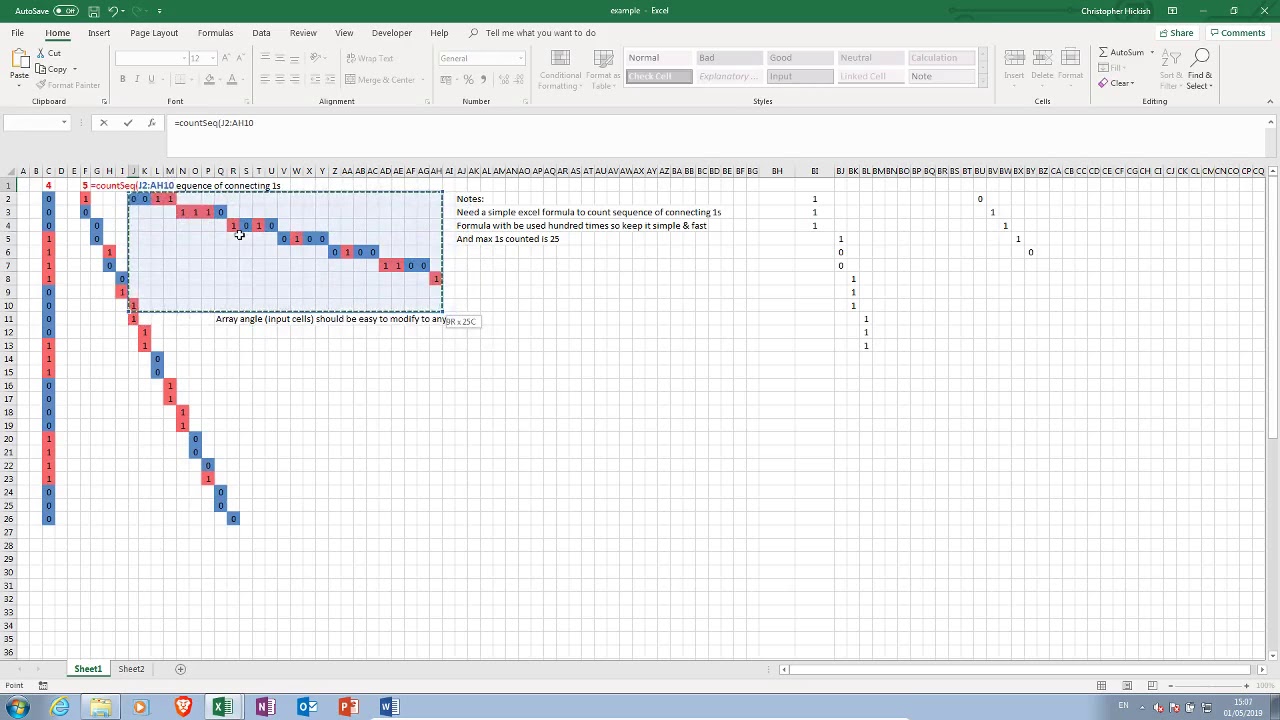The image size is (1280, 720).
Task: Apply the Bad cell style
Action: (x=729, y=58)
